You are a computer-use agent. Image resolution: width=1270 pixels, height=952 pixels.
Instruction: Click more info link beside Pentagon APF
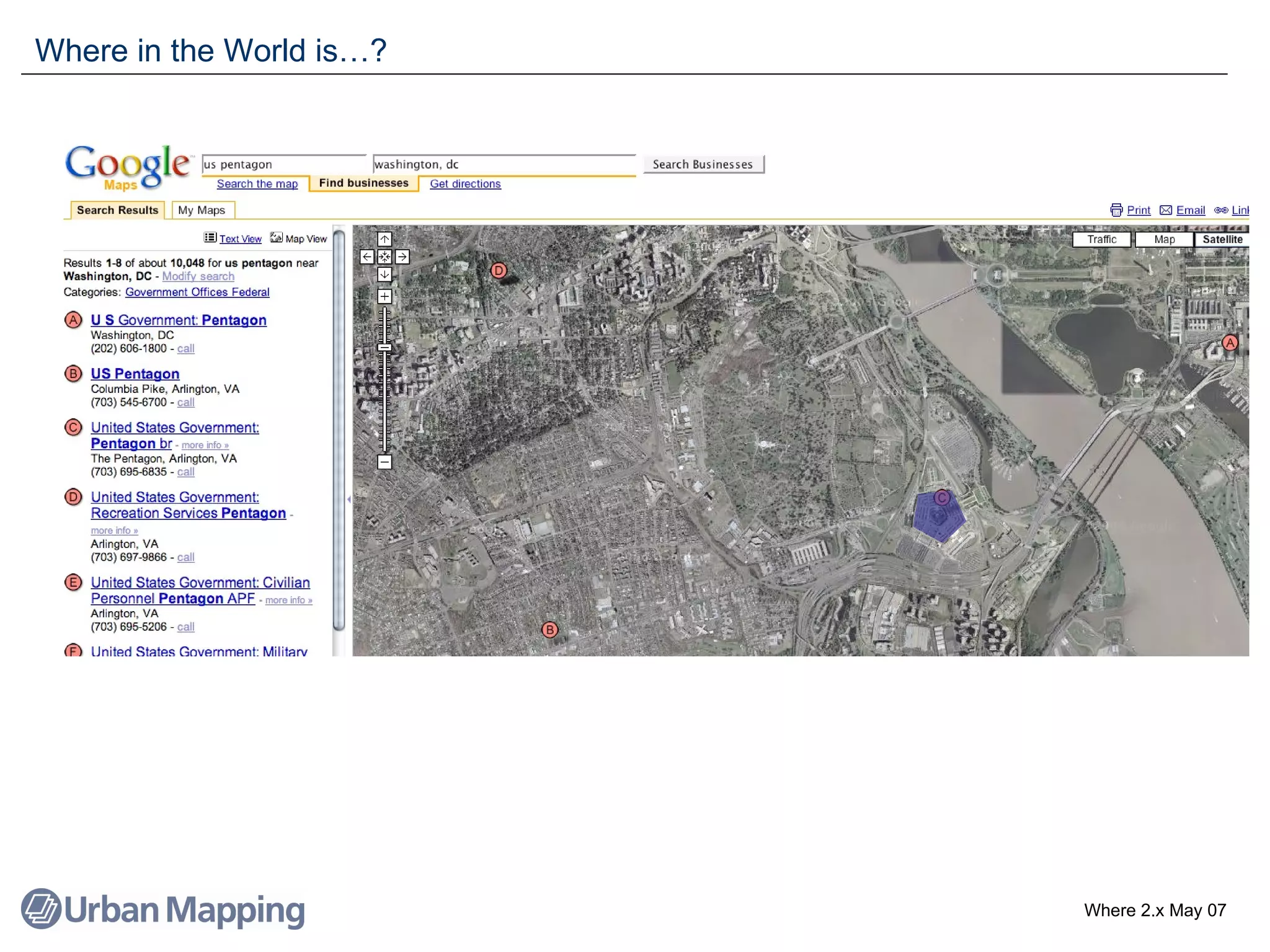pyautogui.click(x=289, y=600)
